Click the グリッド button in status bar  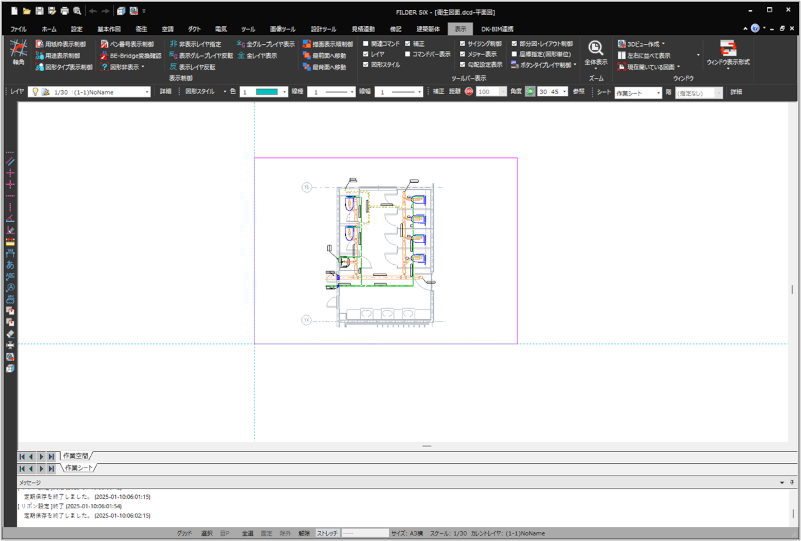point(184,534)
